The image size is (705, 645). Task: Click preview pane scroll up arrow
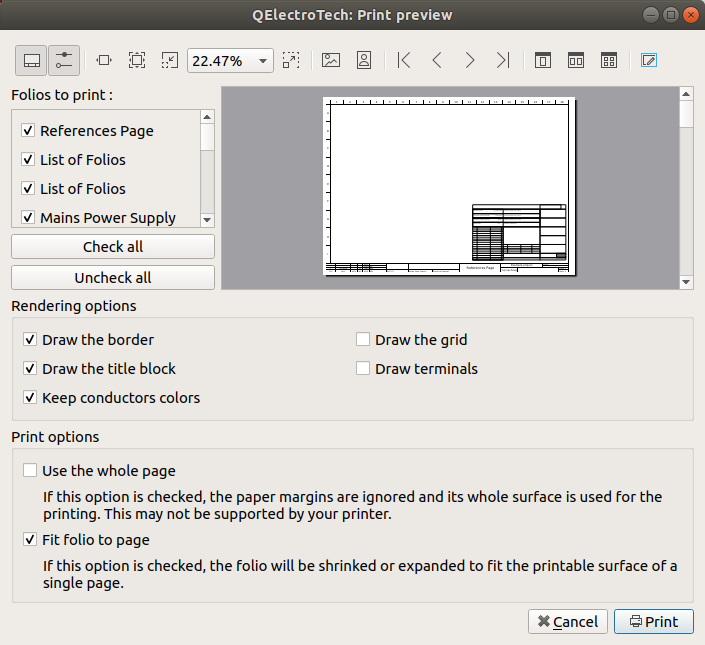point(686,94)
